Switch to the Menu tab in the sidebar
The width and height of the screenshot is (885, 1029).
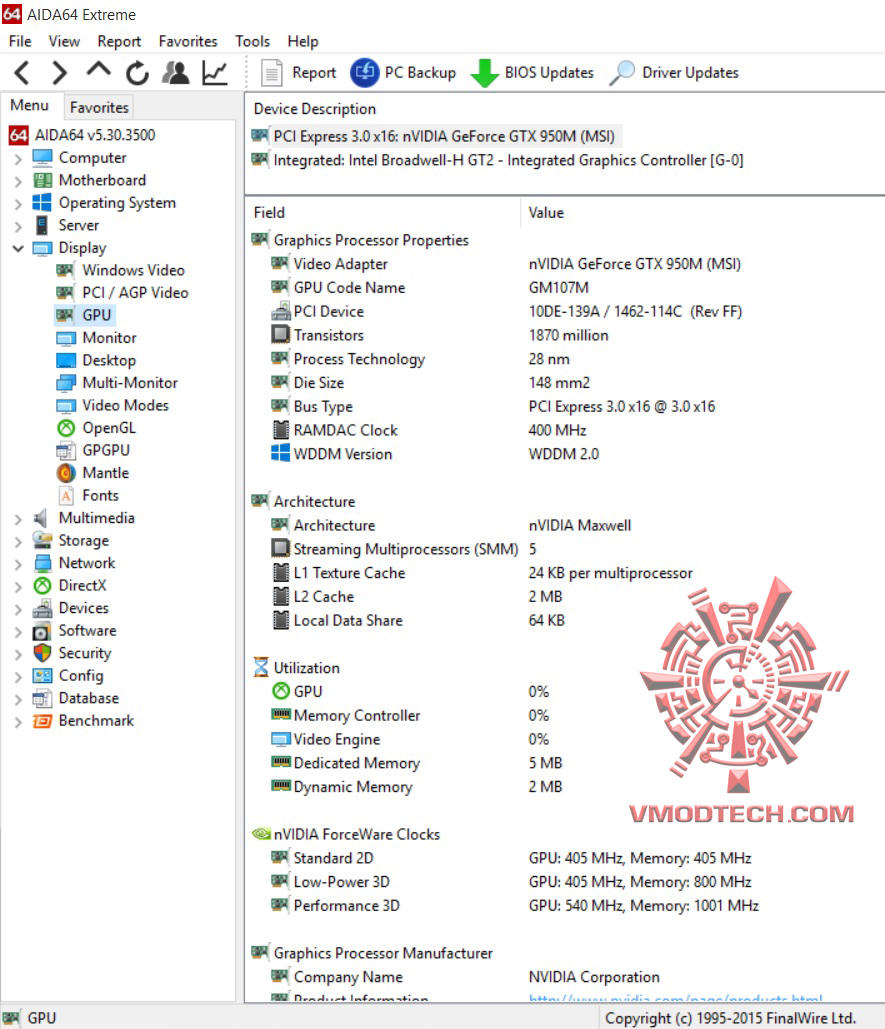[x=30, y=106]
